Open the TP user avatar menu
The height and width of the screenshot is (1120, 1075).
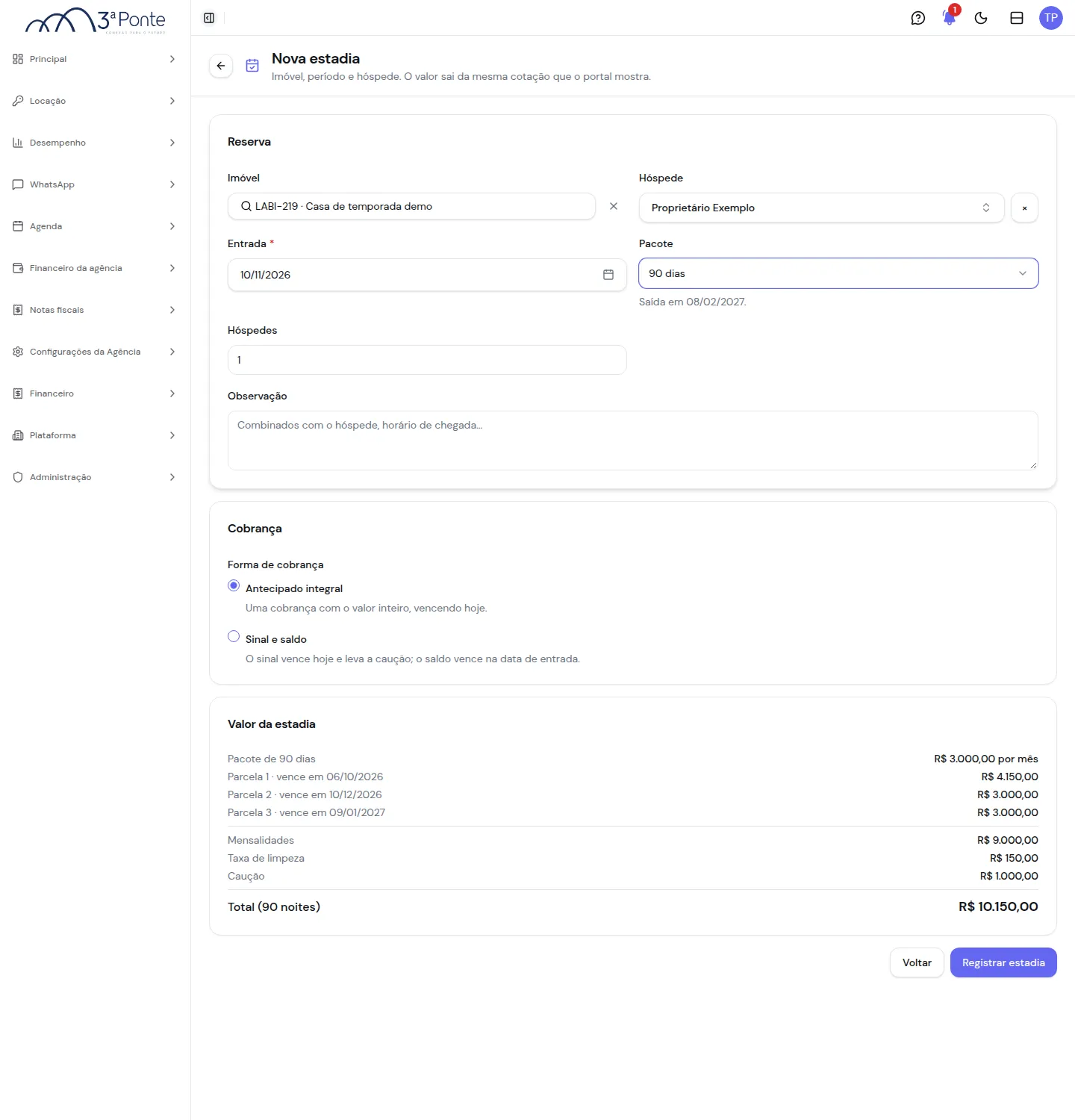point(1051,18)
